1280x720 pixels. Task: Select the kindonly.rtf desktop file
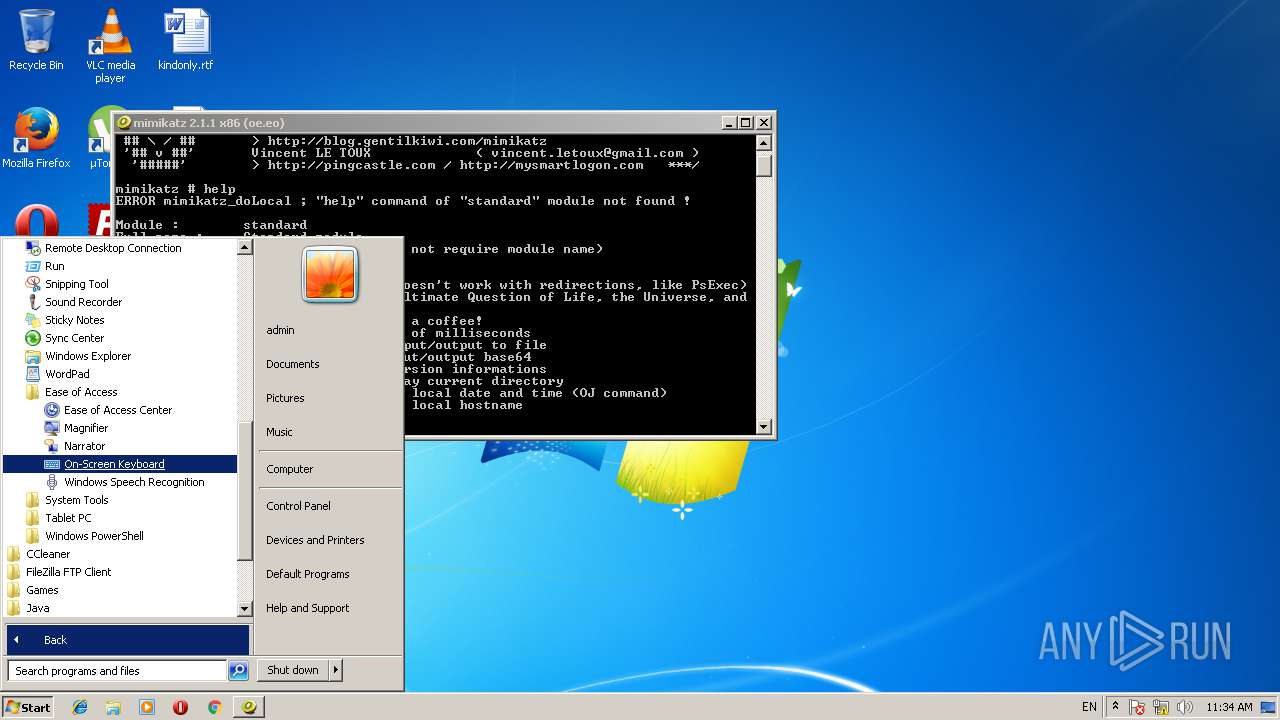pyautogui.click(x=186, y=40)
